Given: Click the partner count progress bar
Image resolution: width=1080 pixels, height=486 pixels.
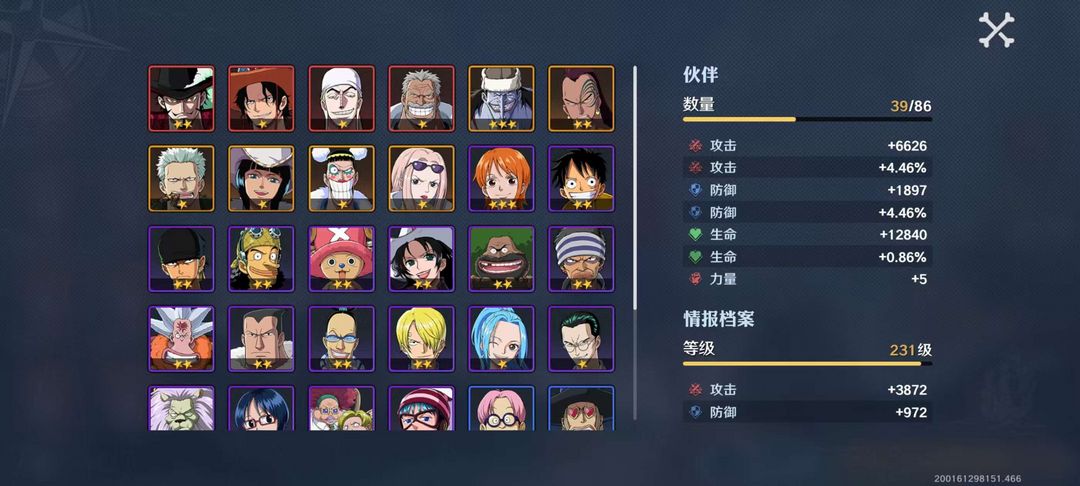Looking at the screenshot, I should coord(807,119).
